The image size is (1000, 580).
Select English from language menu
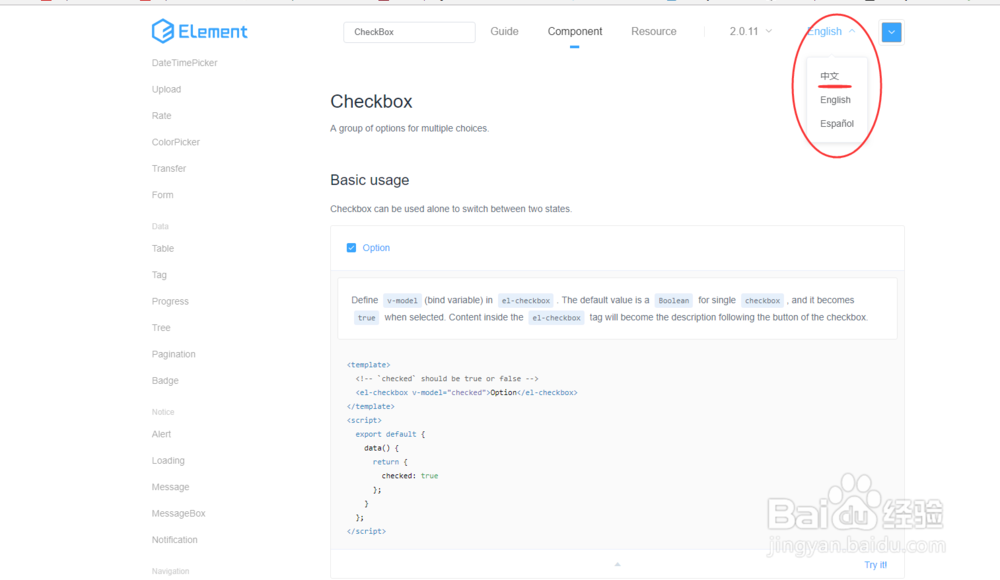tap(835, 100)
